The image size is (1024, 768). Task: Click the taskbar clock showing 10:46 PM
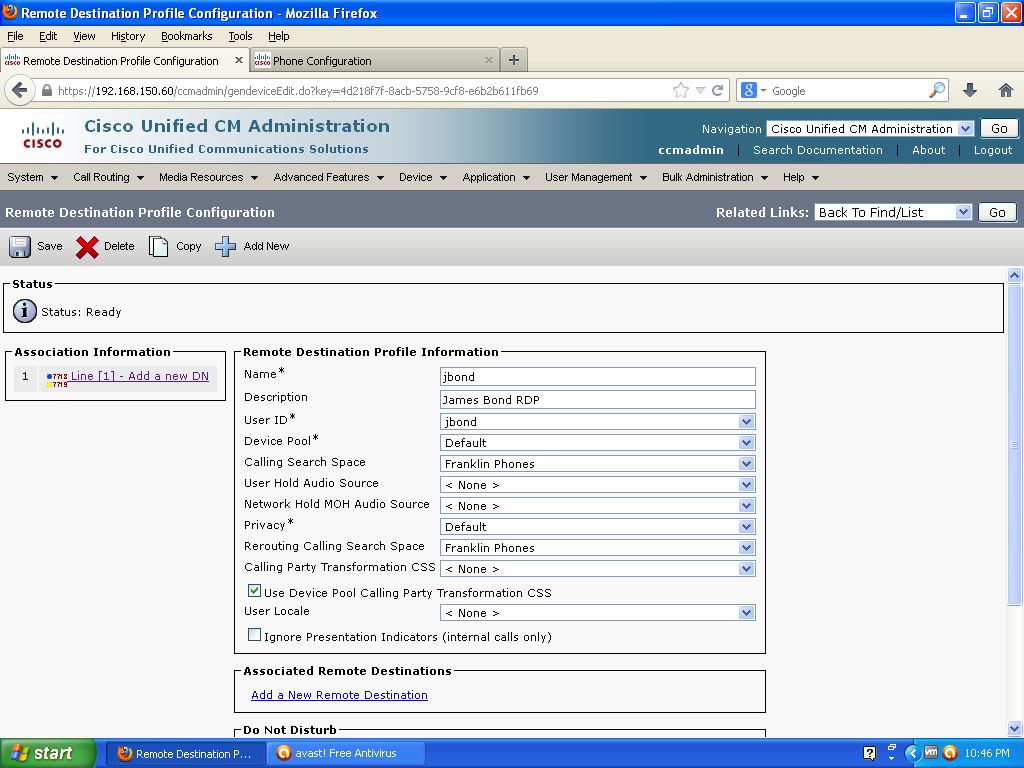pos(987,753)
